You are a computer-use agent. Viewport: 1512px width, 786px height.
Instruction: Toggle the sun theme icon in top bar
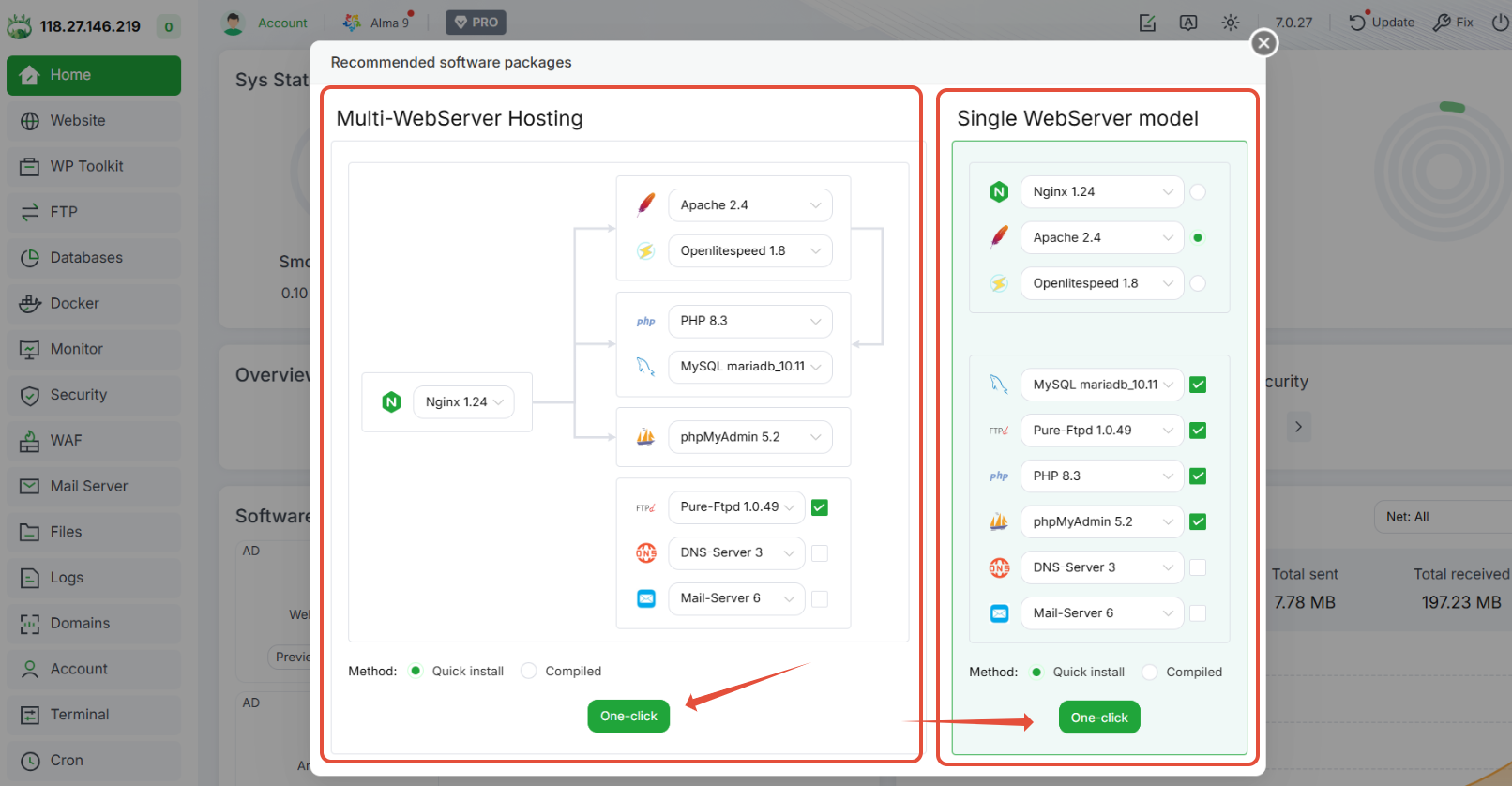coord(1231,23)
